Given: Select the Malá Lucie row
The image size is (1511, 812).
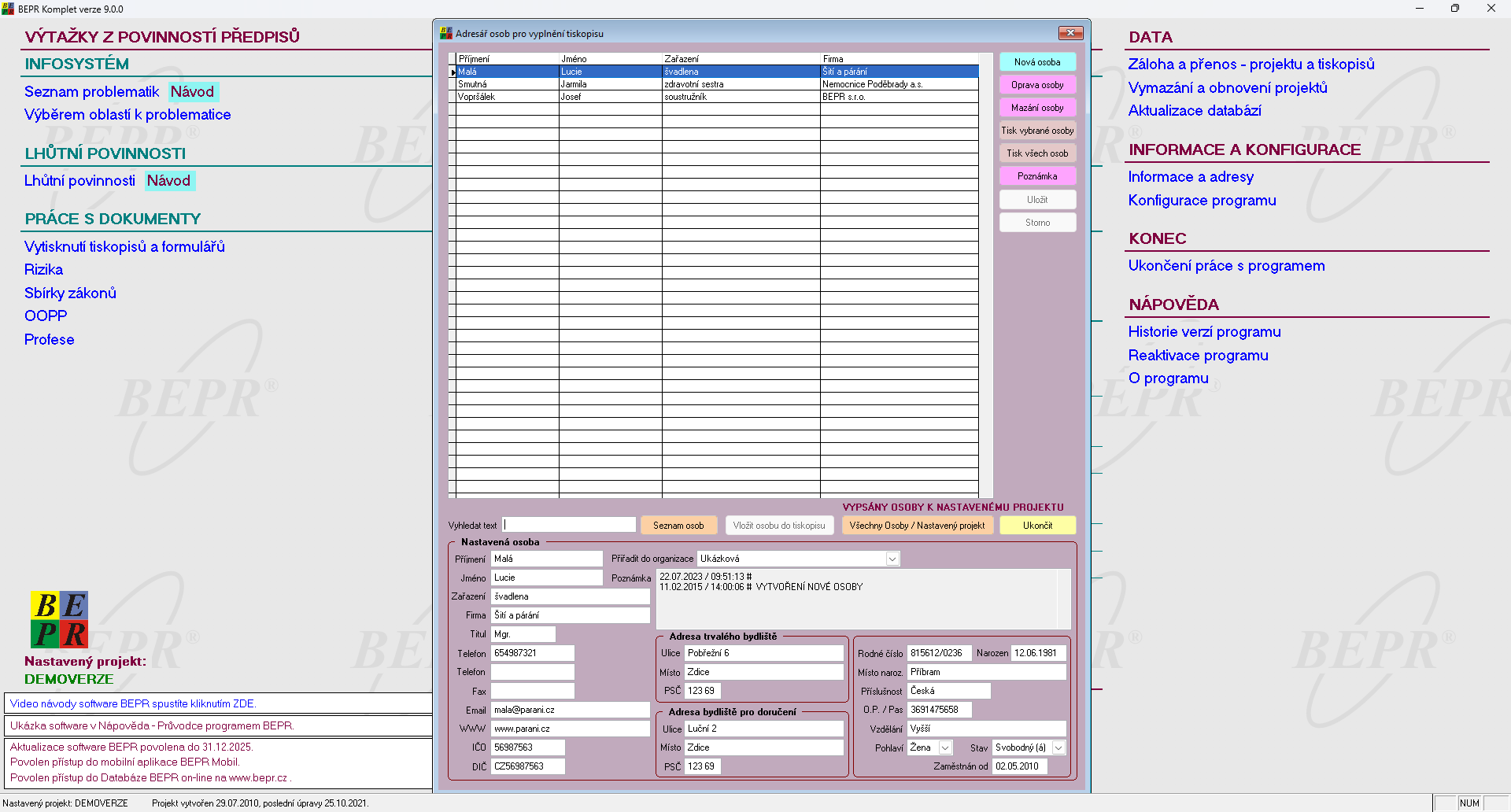Looking at the screenshot, I should (717, 72).
